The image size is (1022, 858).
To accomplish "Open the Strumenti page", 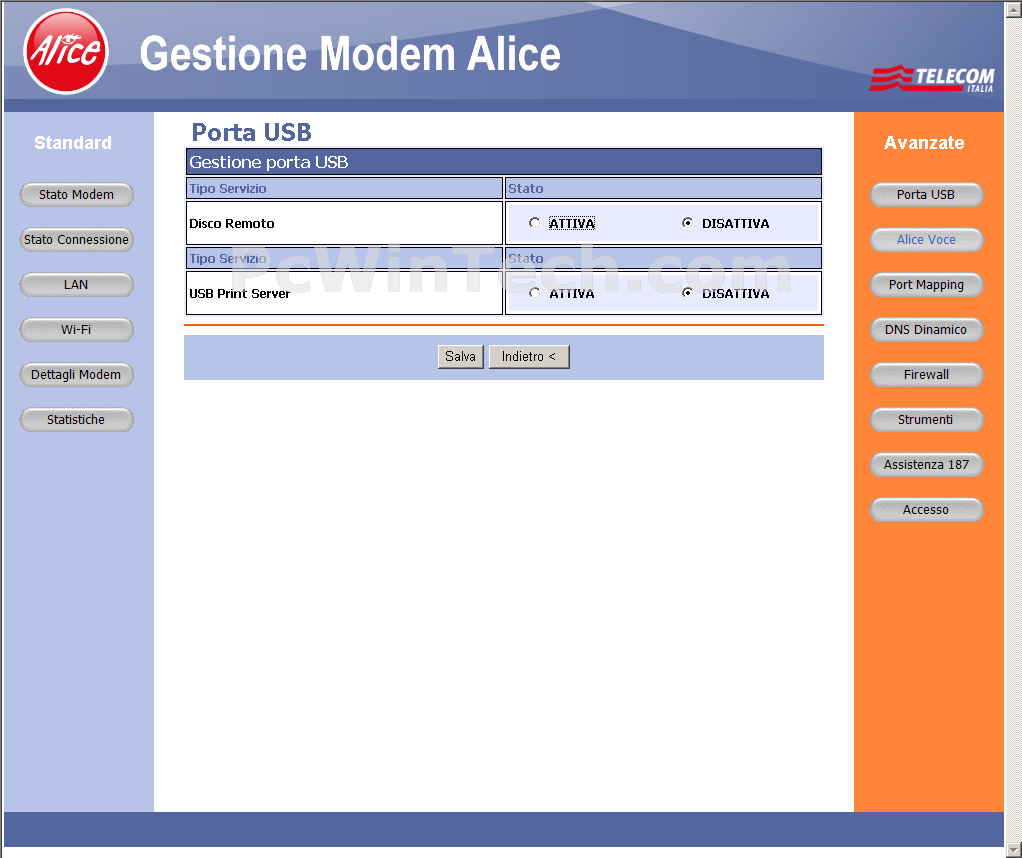I will pyautogui.click(x=926, y=419).
